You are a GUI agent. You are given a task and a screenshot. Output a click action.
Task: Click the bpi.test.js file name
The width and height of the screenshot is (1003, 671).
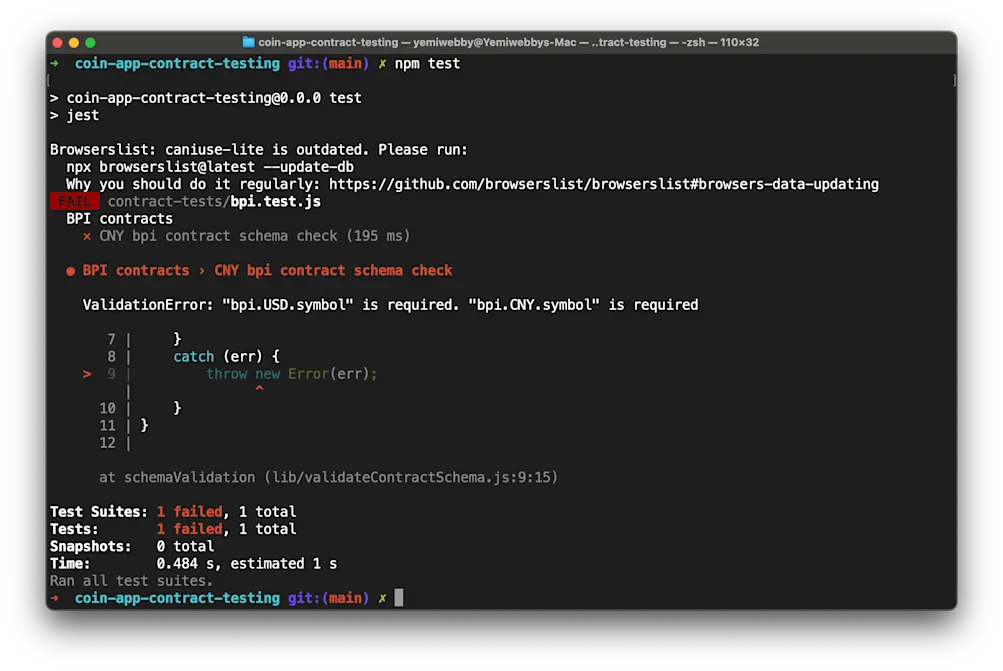276,201
